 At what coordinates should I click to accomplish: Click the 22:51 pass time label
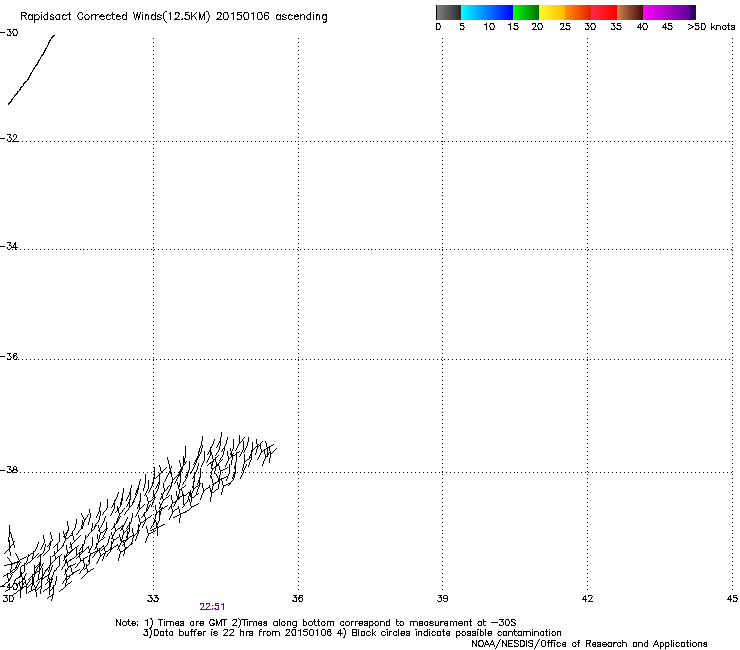point(212,607)
